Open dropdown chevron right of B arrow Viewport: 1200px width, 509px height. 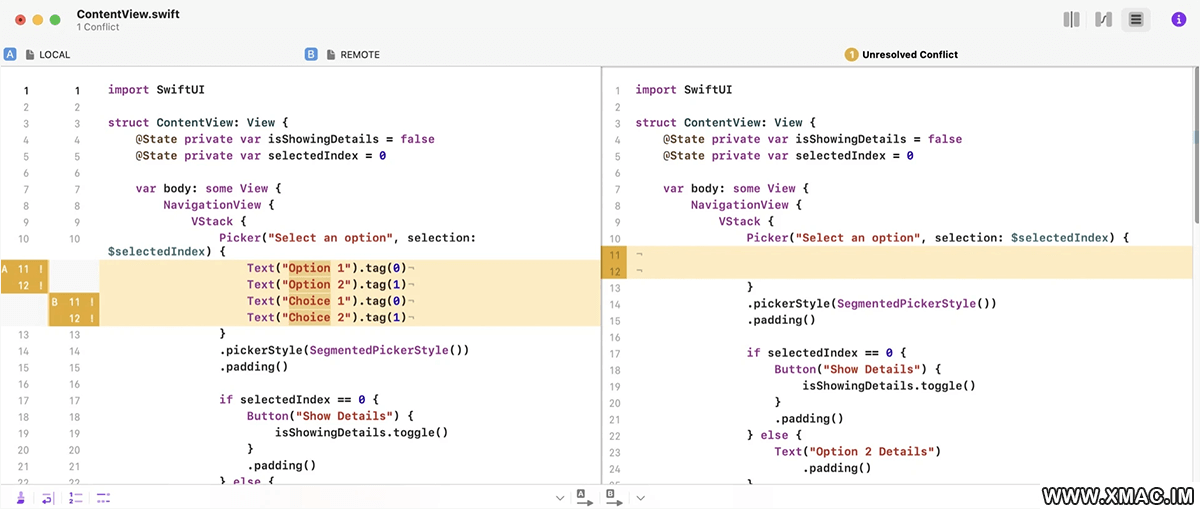640,498
